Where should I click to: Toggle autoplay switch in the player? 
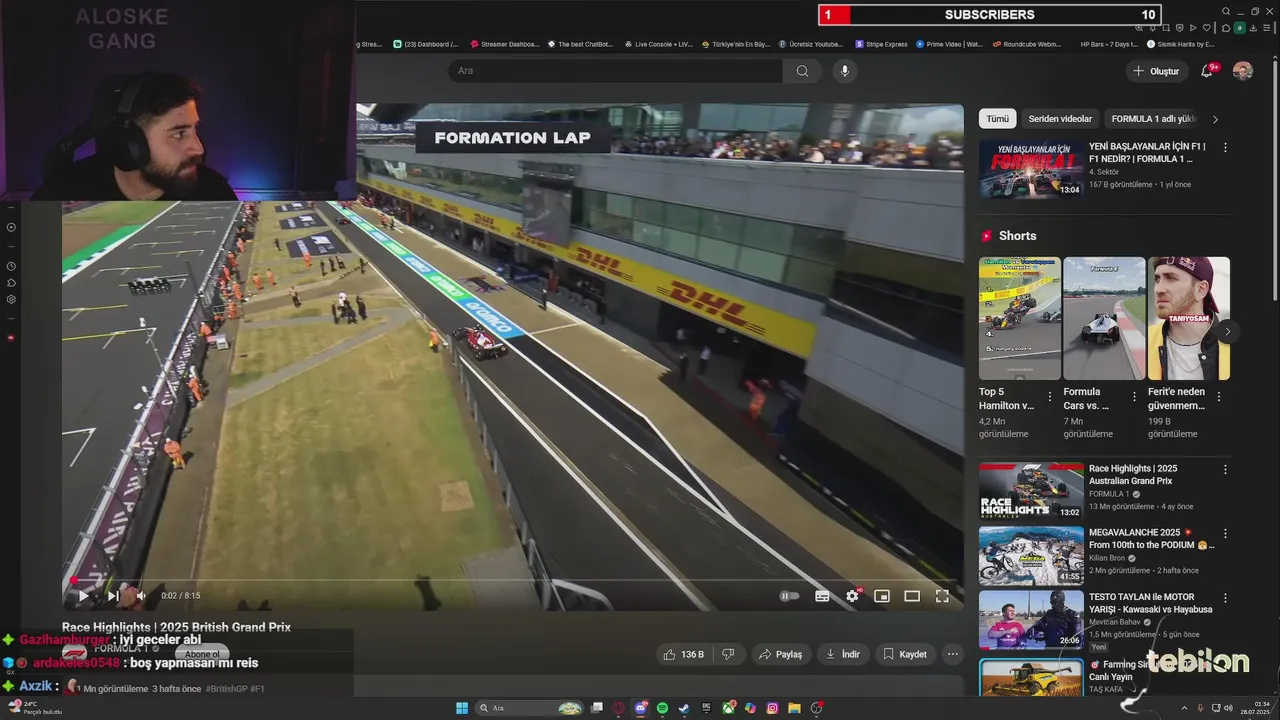pyautogui.click(x=789, y=596)
